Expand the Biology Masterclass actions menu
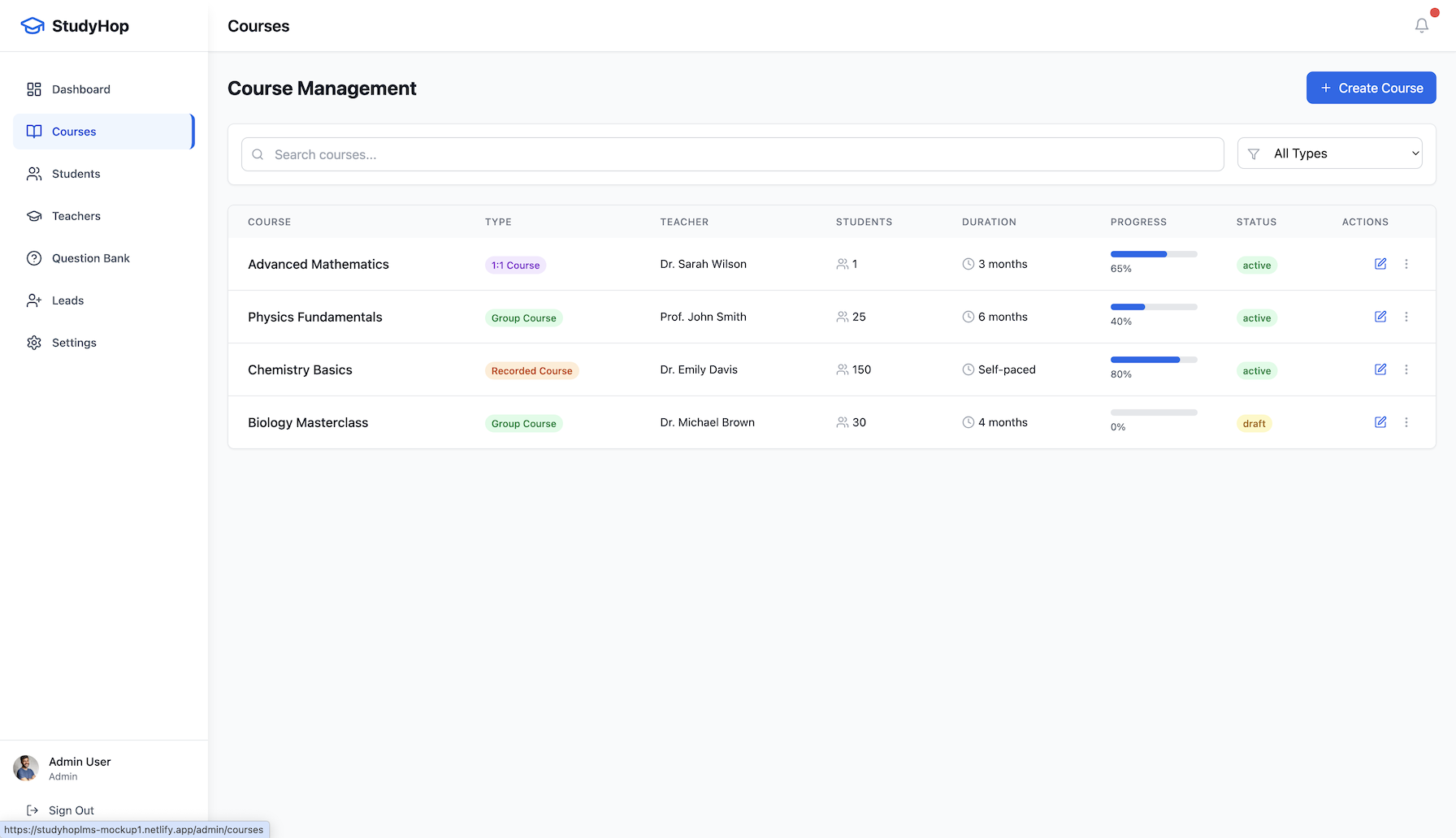Viewport: 1456px width, 838px height. pos(1406,422)
